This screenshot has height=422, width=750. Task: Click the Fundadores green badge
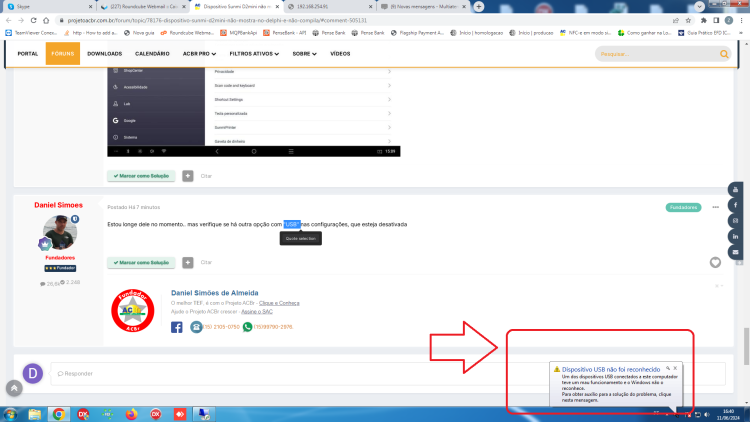(683, 207)
